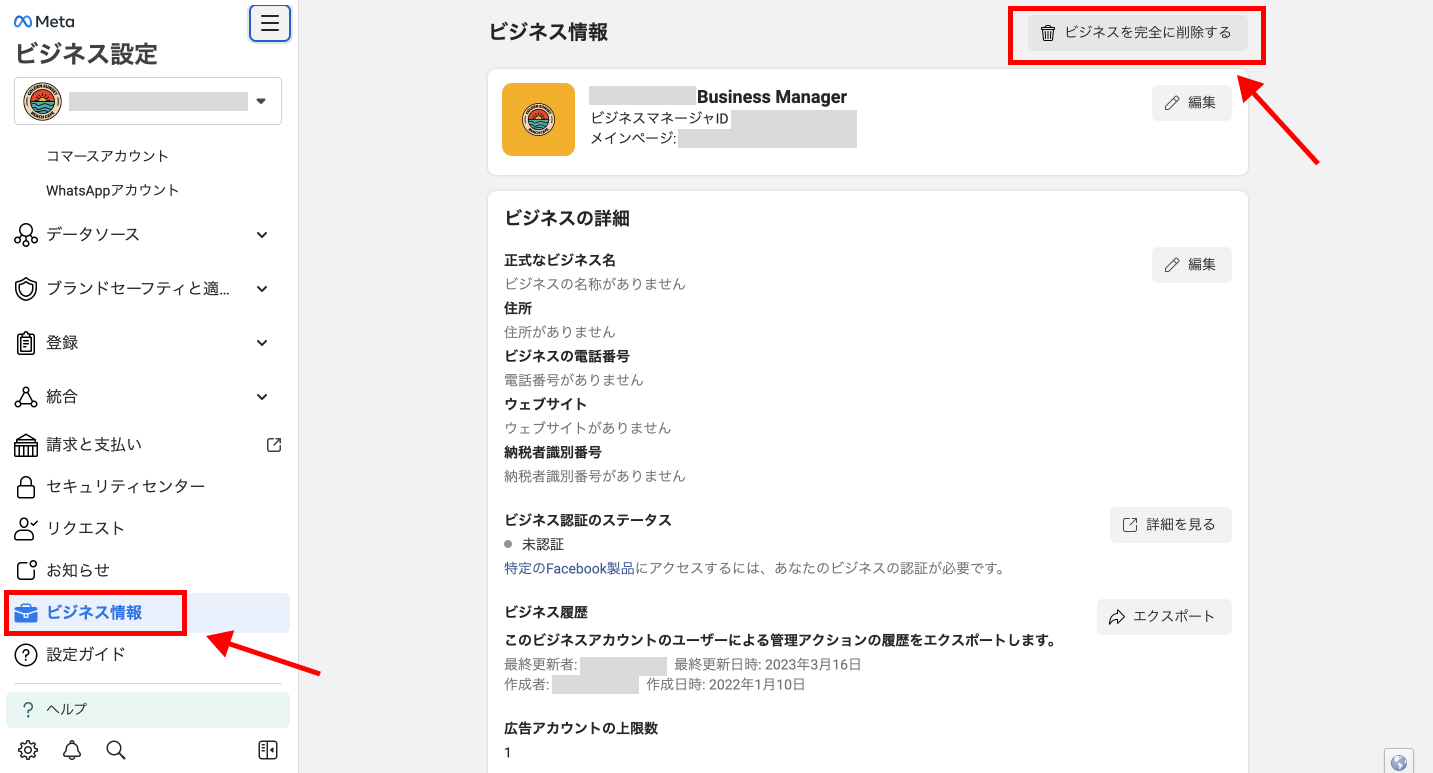Click ビジネスを完全に削除する button
The height and width of the screenshot is (773, 1433).
pyautogui.click(x=1138, y=33)
